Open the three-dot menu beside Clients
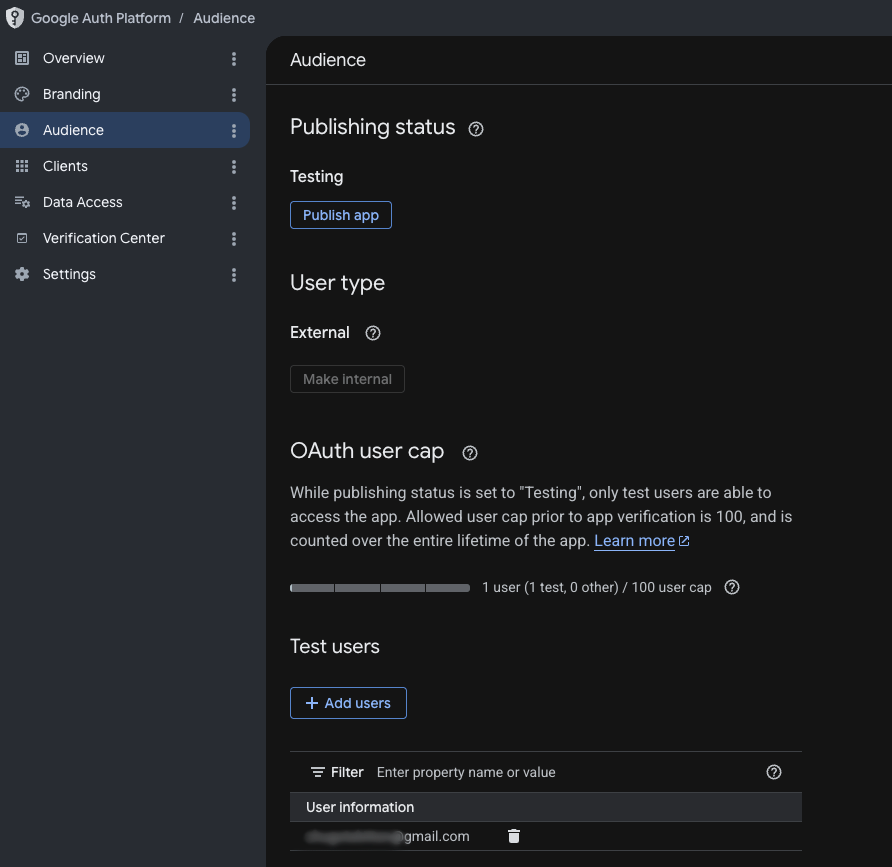Viewport: 892px width, 867px height. (234, 167)
